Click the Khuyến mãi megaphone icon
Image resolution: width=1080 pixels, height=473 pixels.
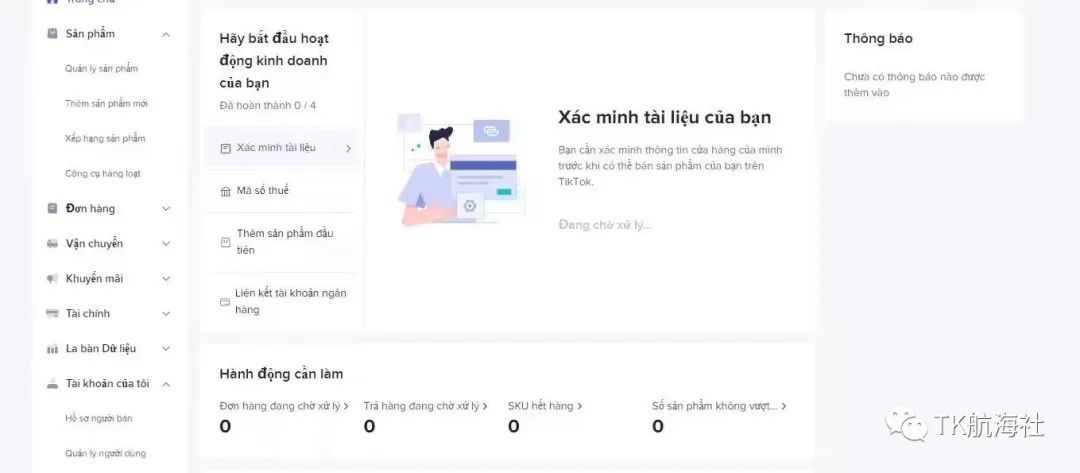[52, 279]
